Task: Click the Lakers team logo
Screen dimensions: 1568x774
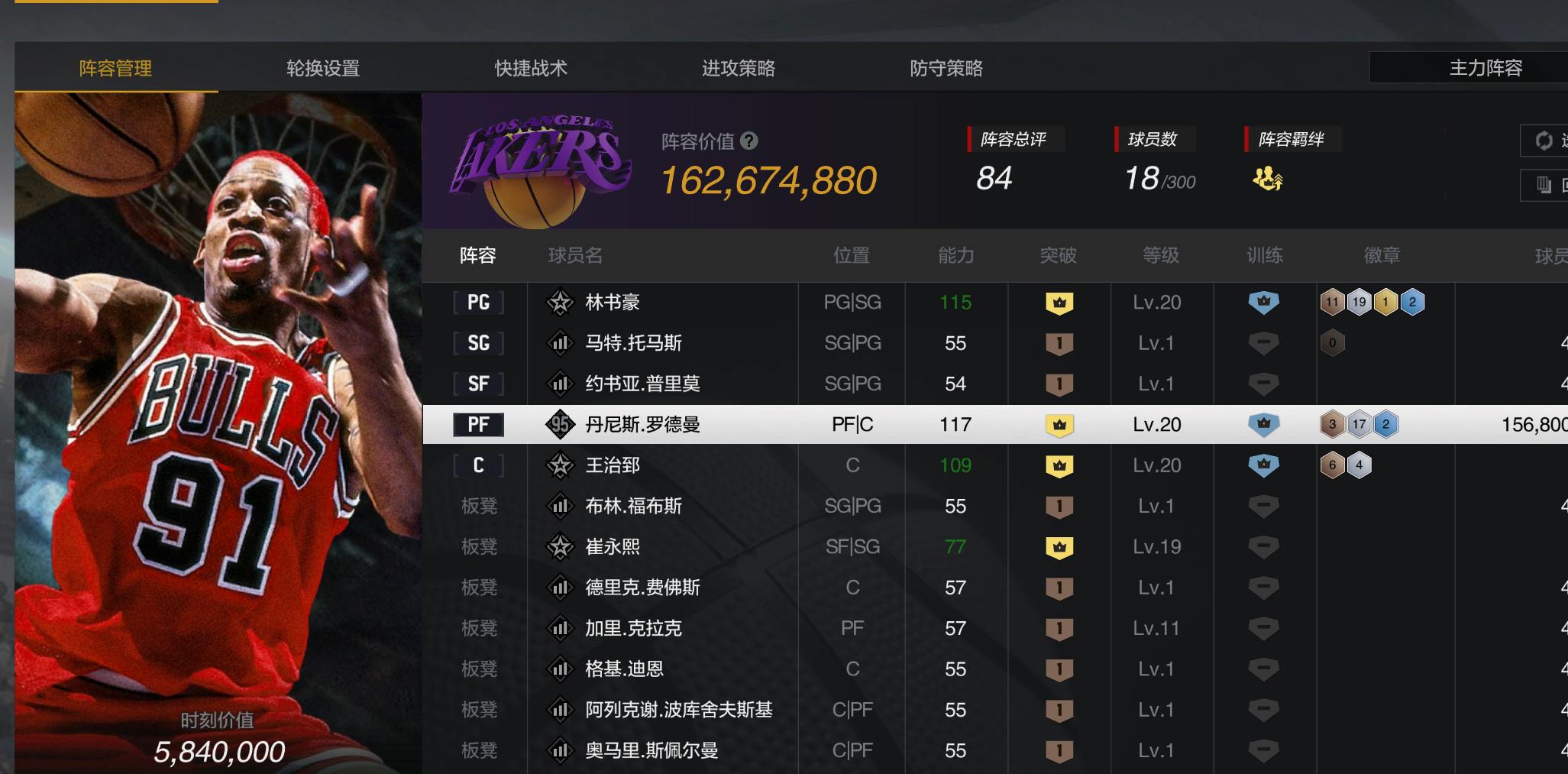Action: [541, 170]
